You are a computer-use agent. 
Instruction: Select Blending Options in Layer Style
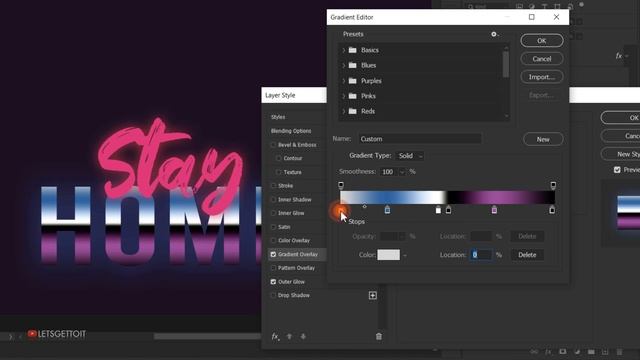click(x=291, y=131)
